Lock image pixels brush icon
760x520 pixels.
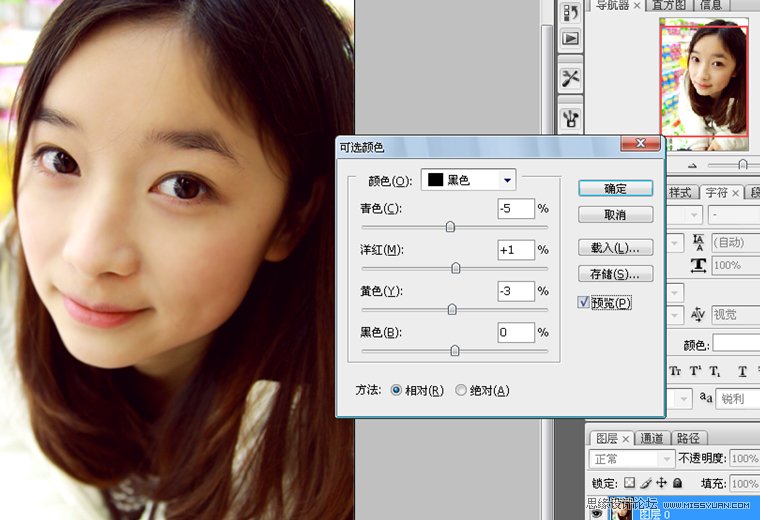click(646, 483)
